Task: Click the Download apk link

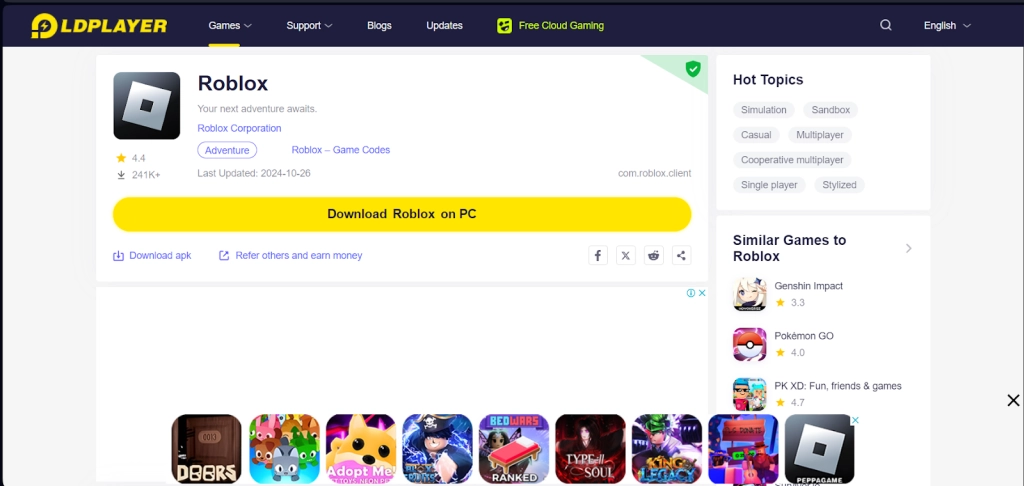Action: pyautogui.click(x=160, y=255)
